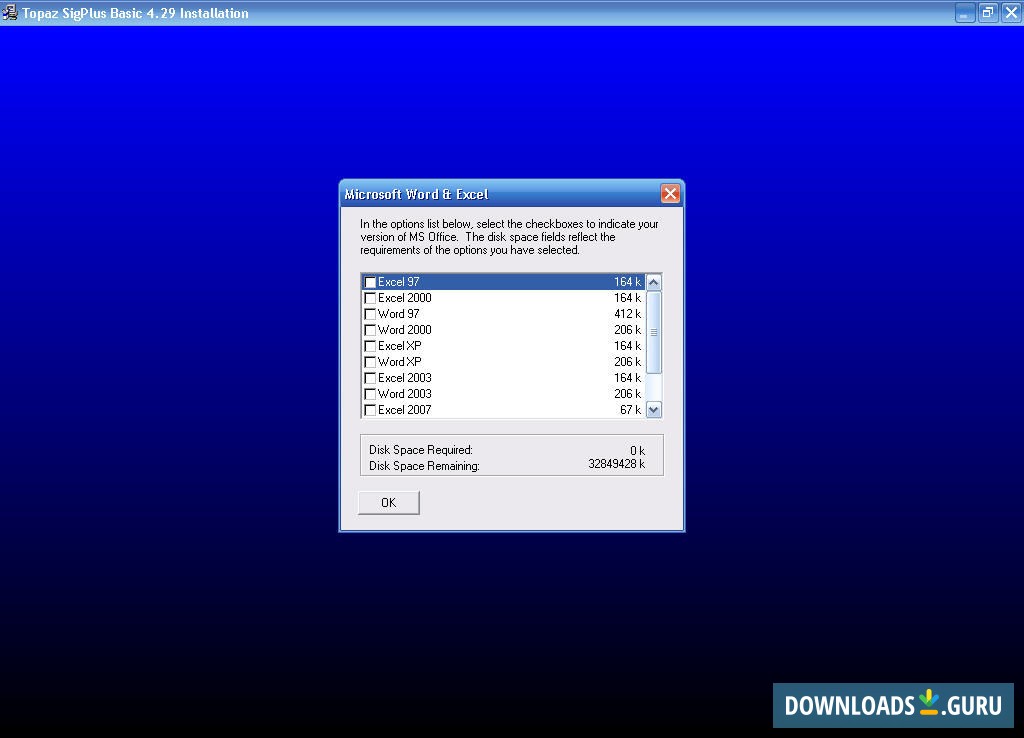Tick the Word 2003 checkbox
Image resolution: width=1024 pixels, height=738 pixels.
(370, 394)
